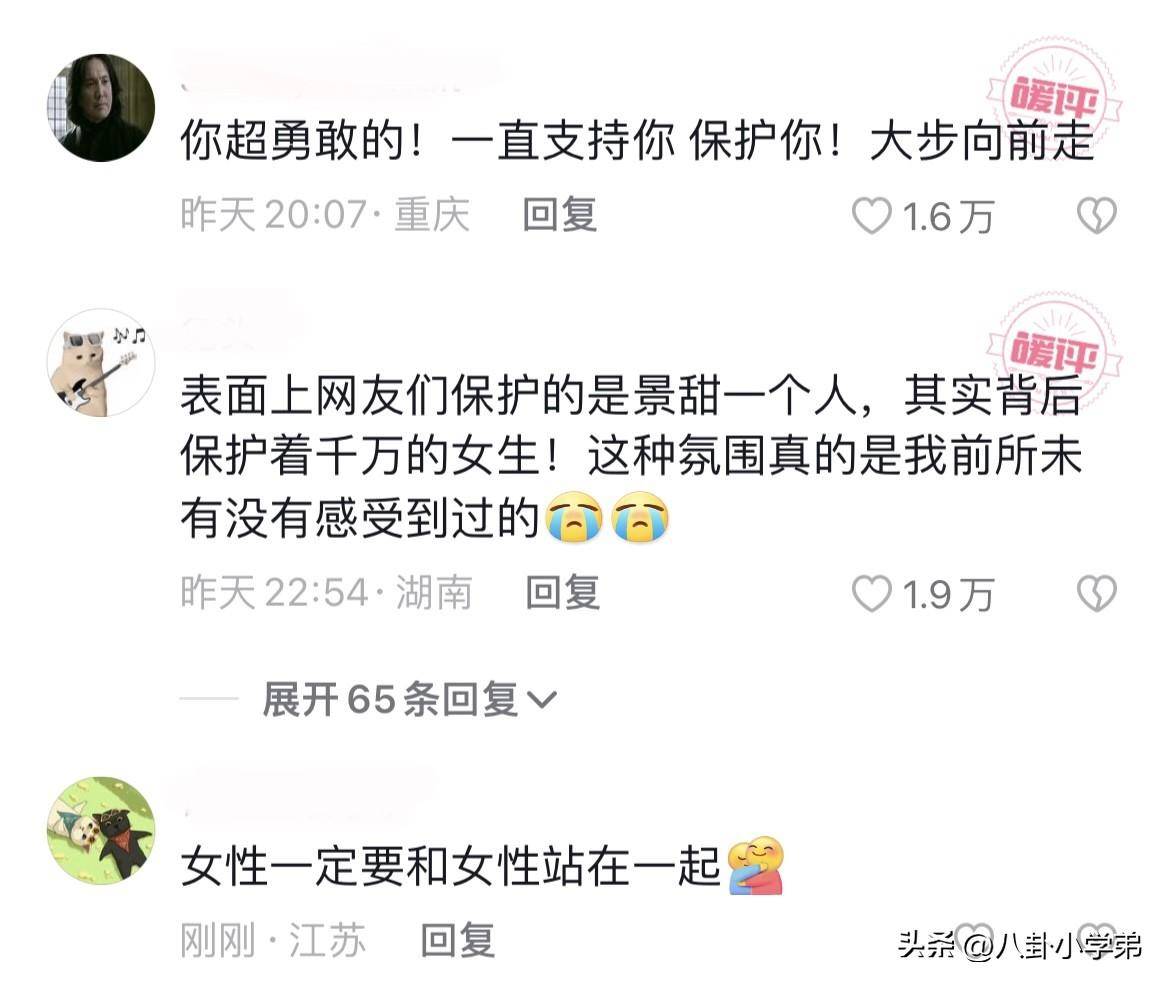Open the dark-haired man avatar profile
Screen dimensions: 1169x986
tap(101, 107)
